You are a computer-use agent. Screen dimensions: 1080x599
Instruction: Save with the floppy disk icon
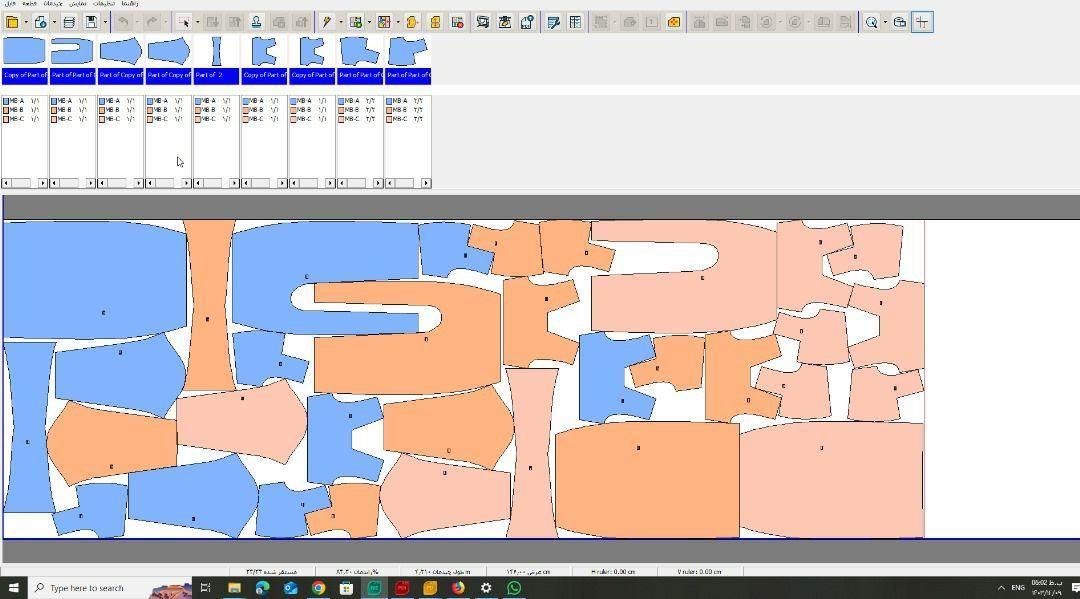91,22
